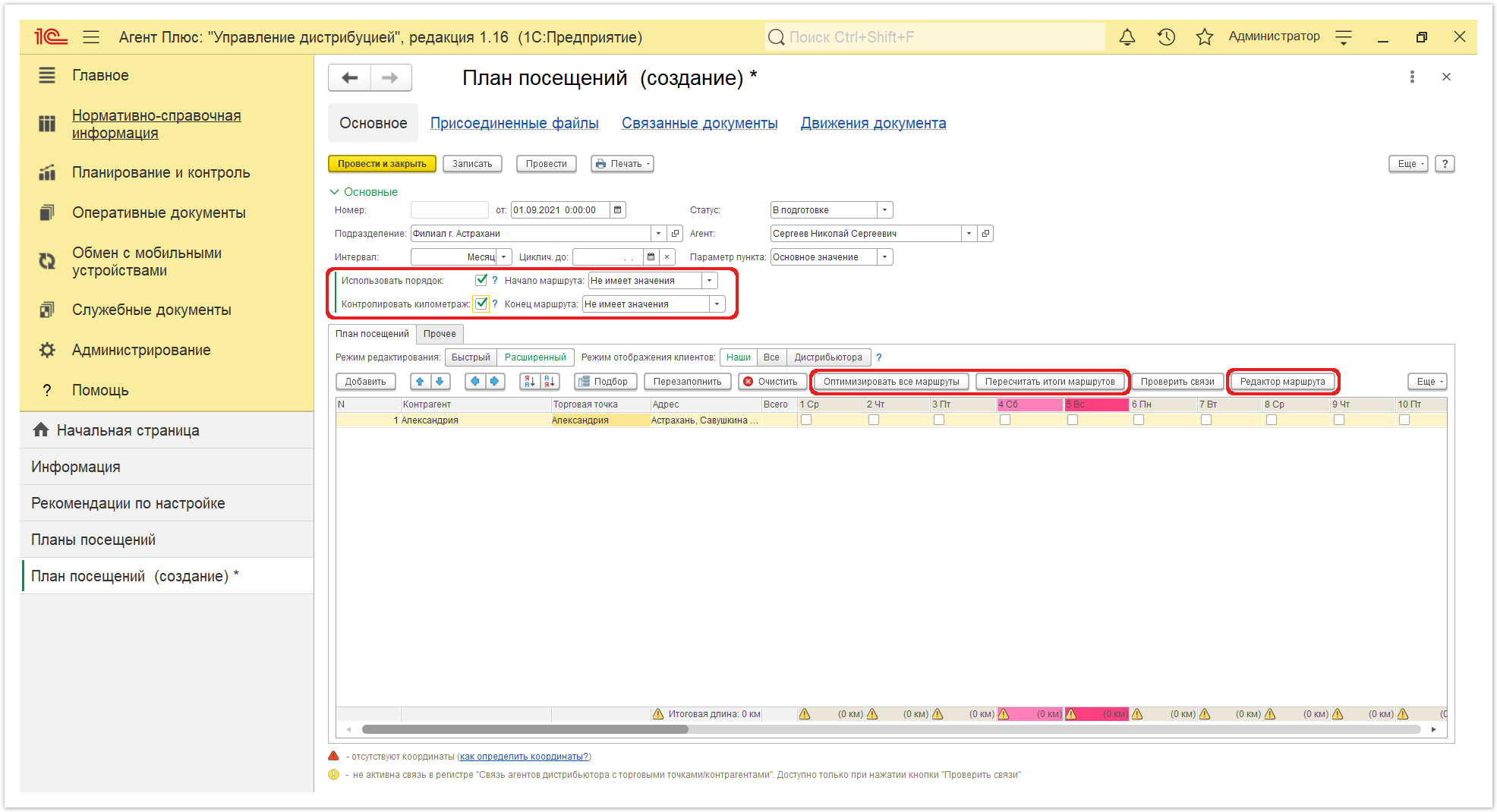Open notifications bell icon
This screenshot has width=1497, height=812.
pos(1127,37)
